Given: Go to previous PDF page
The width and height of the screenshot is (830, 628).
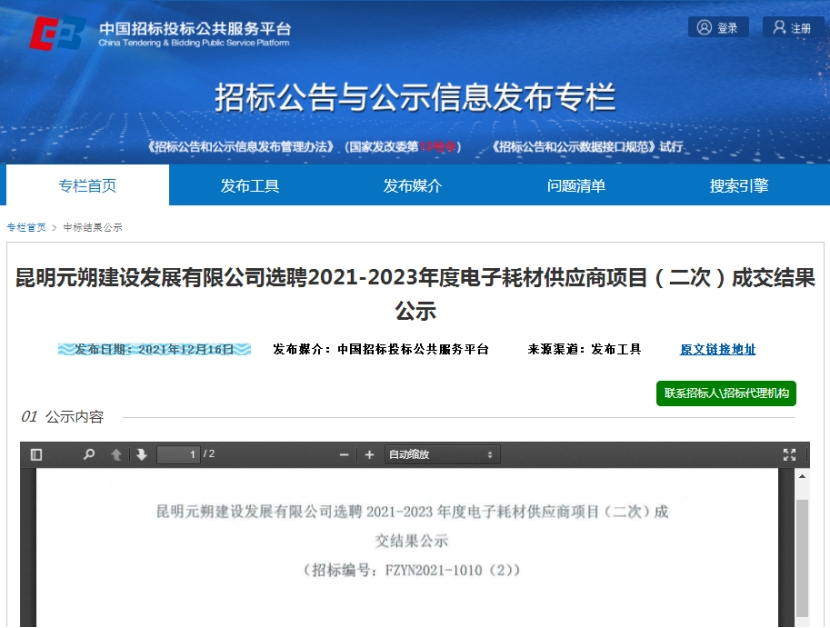Looking at the screenshot, I should [116, 455].
